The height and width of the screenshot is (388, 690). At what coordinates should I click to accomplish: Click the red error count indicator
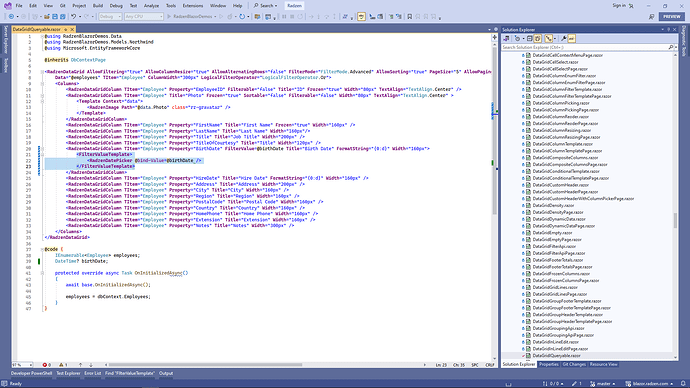[x=47, y=365]
